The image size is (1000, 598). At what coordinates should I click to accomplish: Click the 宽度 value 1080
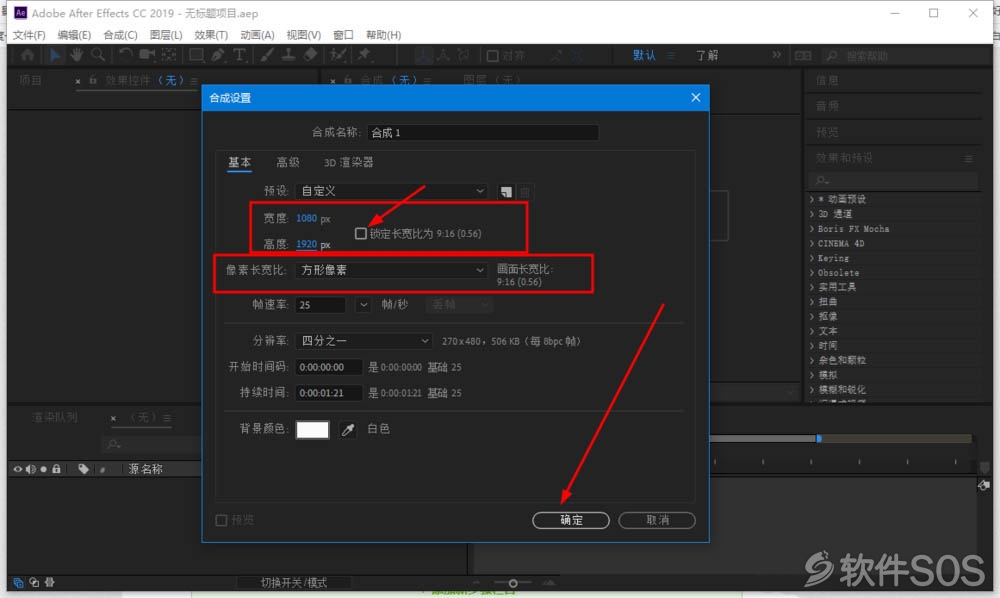(306, 218)
